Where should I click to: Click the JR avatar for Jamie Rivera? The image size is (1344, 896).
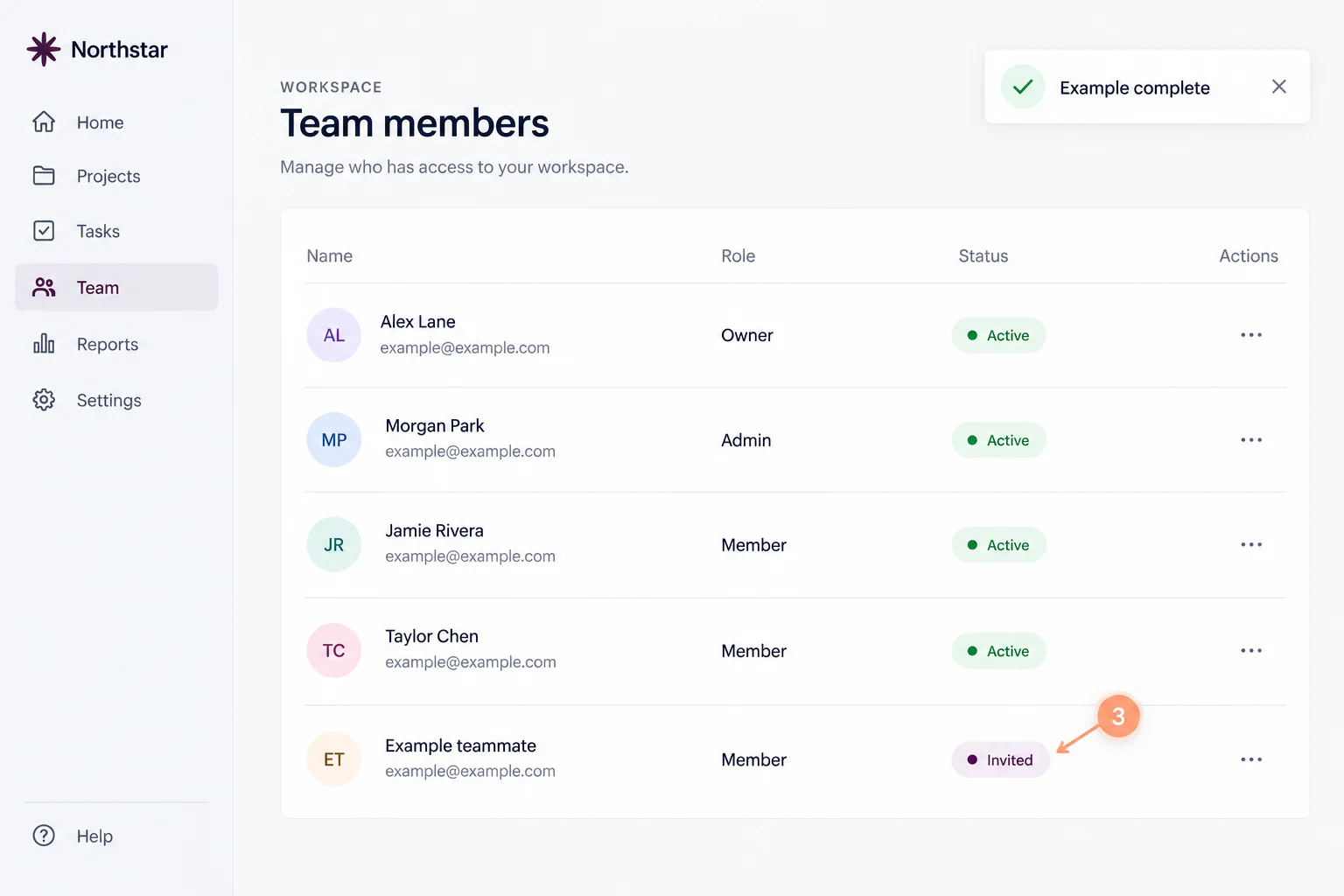pyautogui.click(x=334, y=545)
